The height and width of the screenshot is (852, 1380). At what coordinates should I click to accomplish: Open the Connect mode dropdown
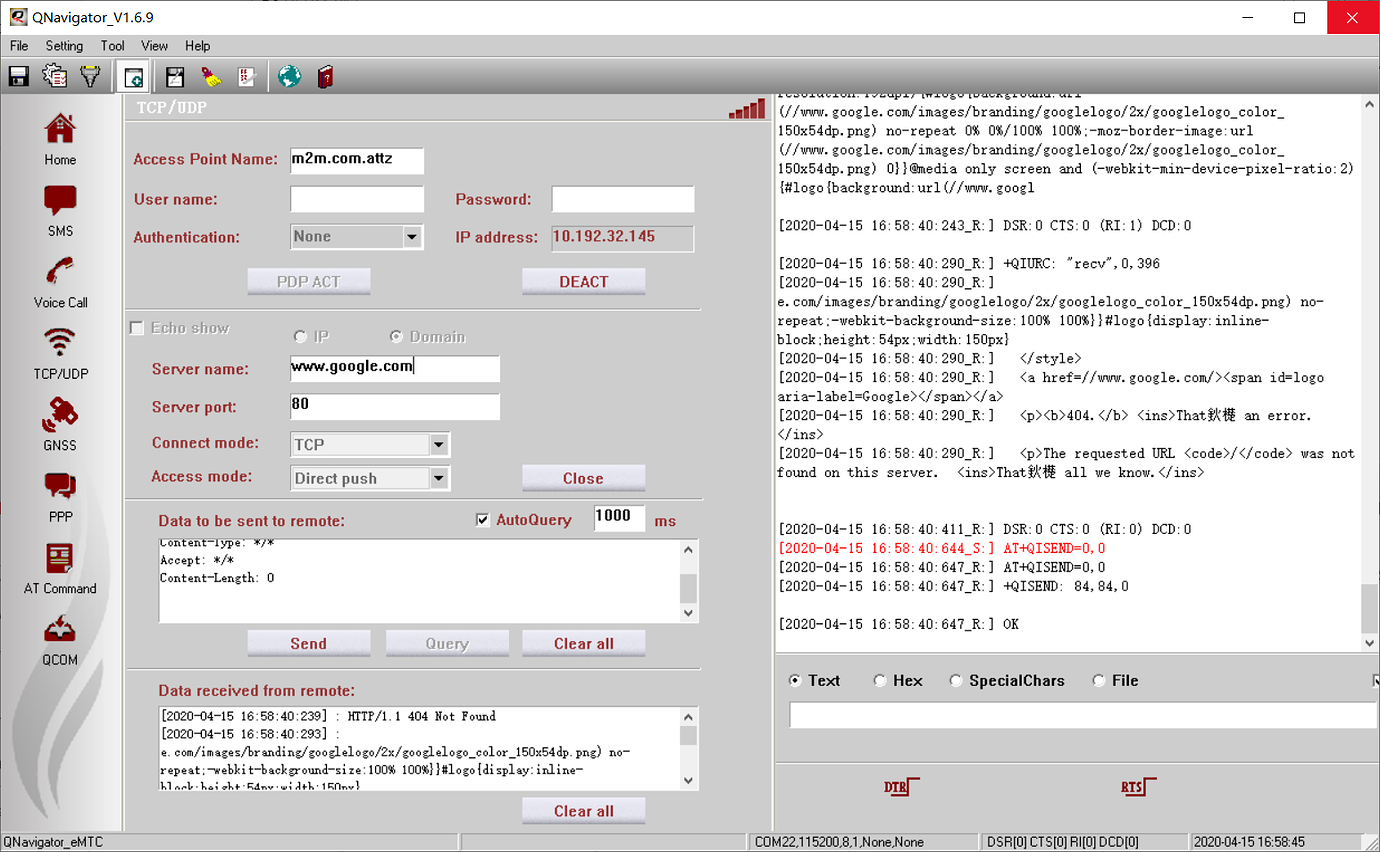click(x=370, y=444)
